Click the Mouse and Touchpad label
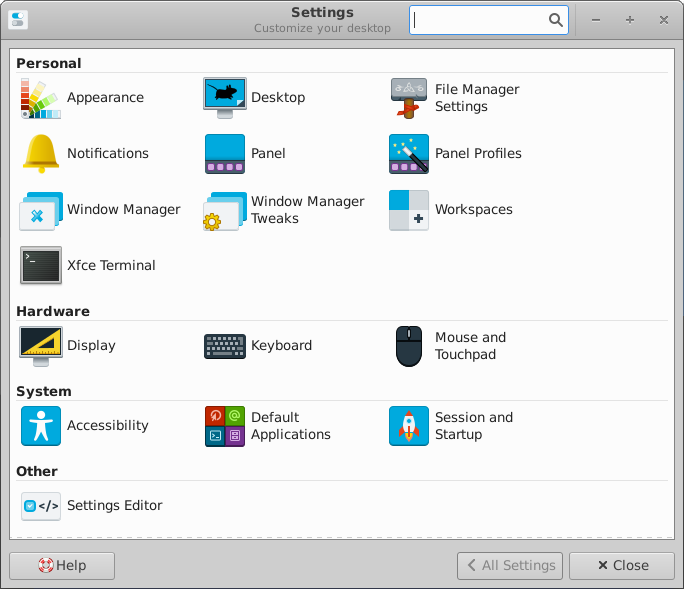Screen dimensions: 684x589 [x=470, y=346]
